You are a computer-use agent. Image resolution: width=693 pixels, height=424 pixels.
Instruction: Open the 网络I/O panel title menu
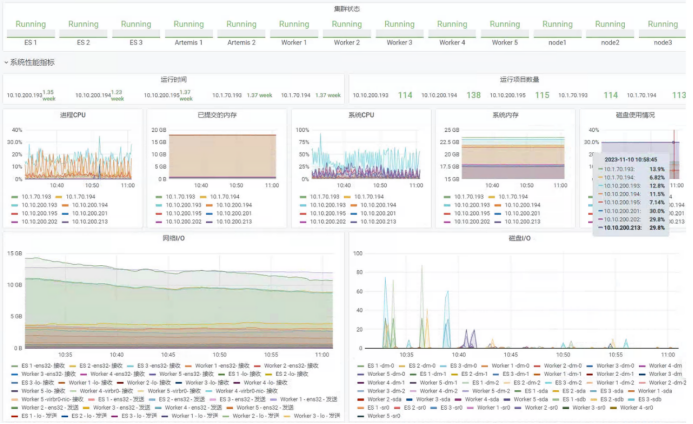[x=174, y=239]
